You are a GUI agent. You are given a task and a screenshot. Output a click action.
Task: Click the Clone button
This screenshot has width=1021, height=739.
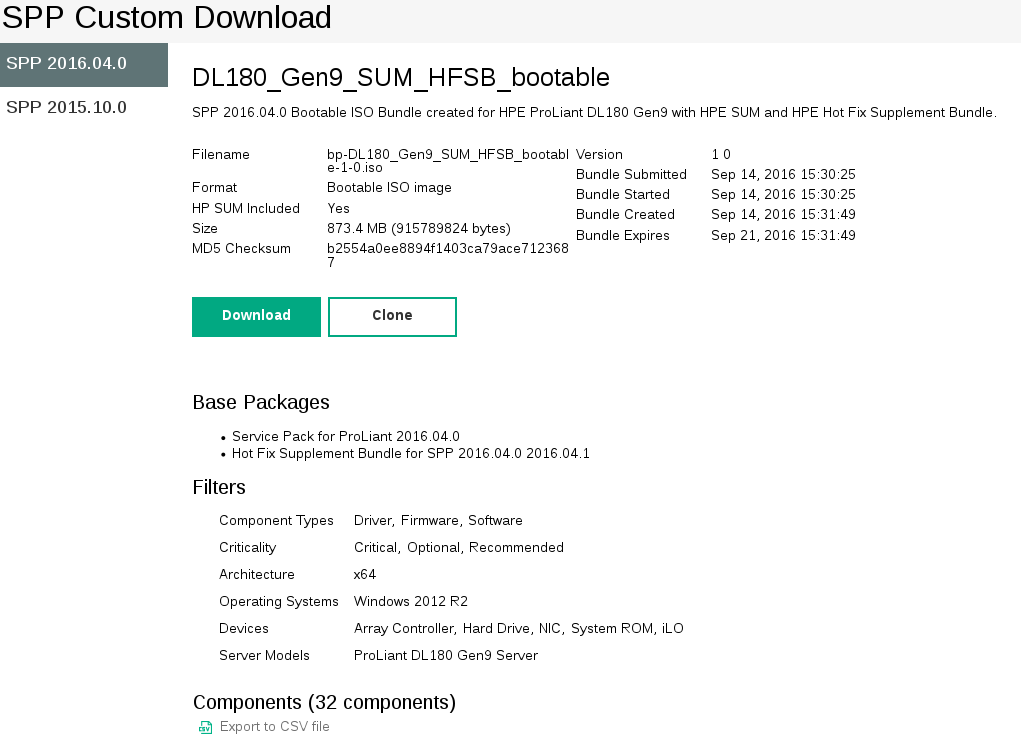(x=392, y=316)
